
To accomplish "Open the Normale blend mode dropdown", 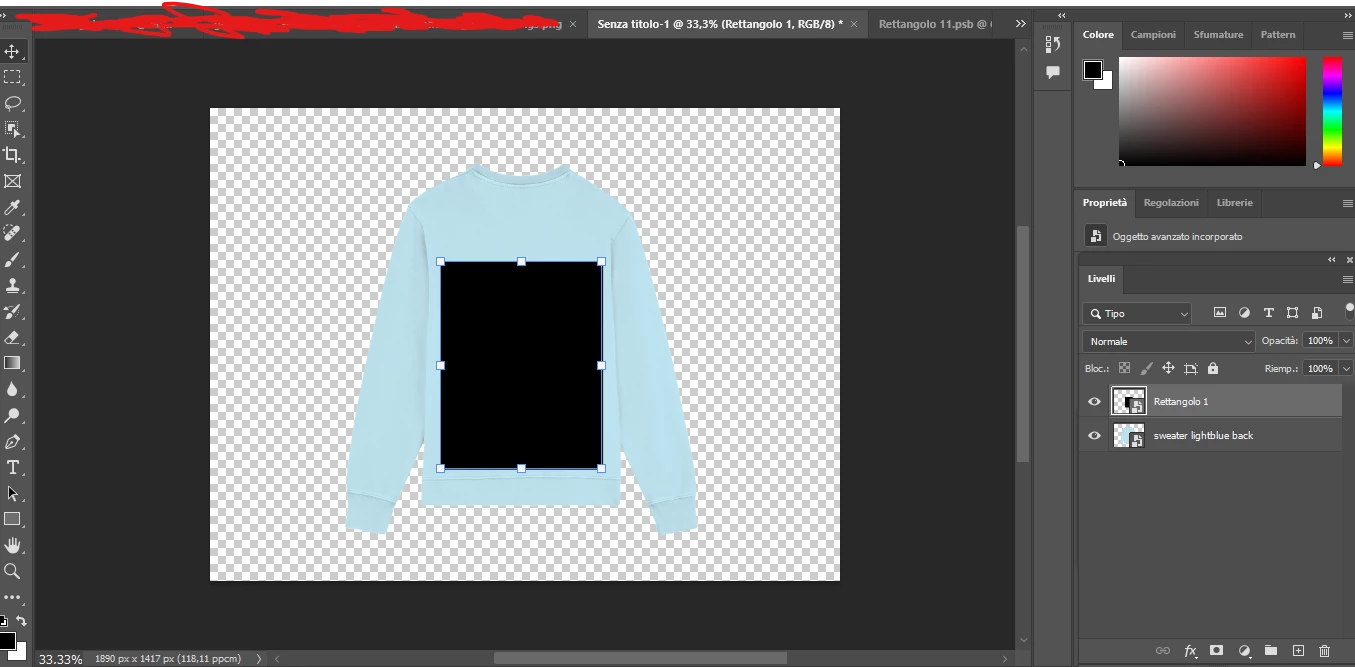I will (x=1168, y=341).
